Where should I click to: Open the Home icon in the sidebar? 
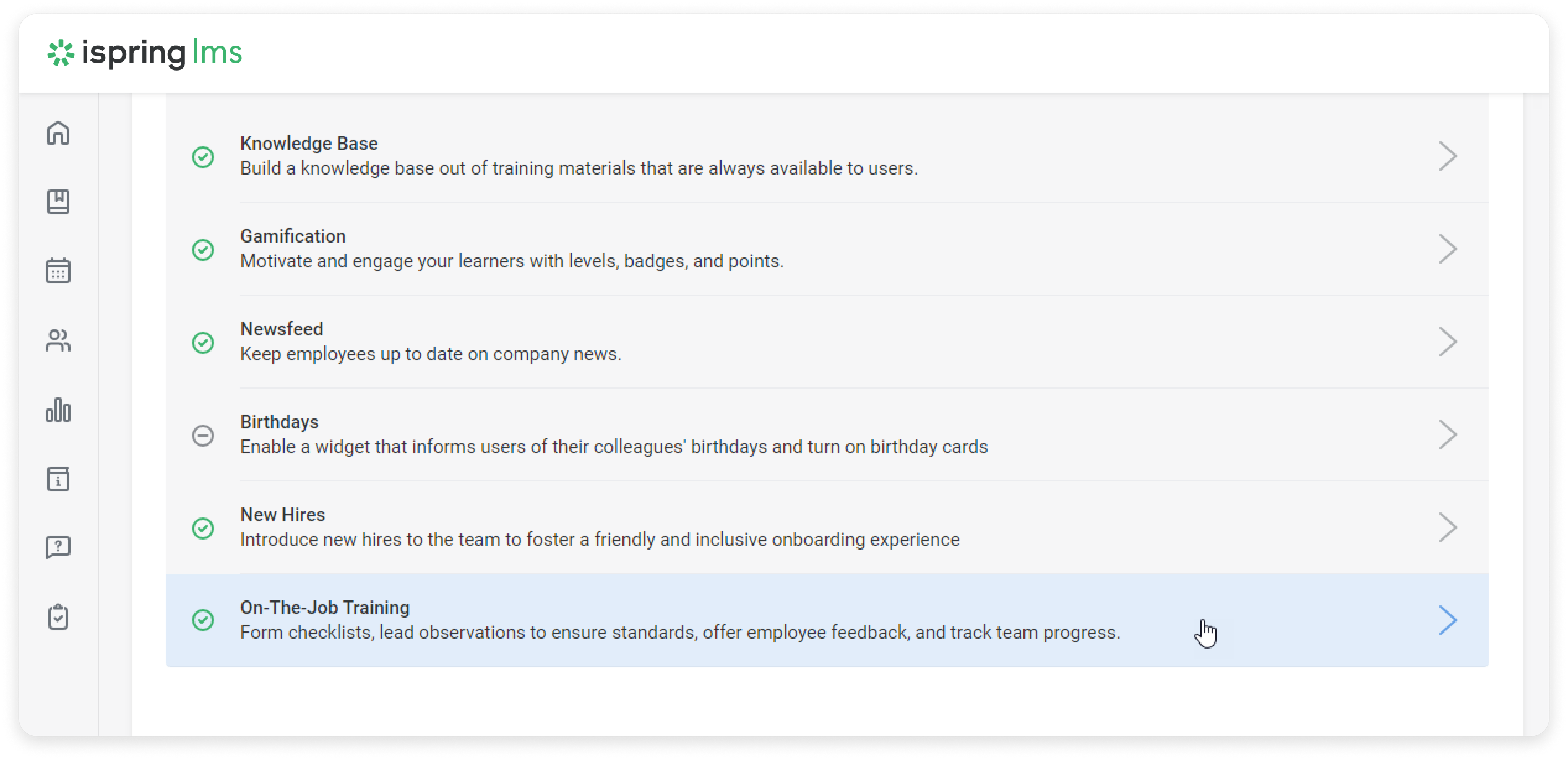click(x=58, y=133)
